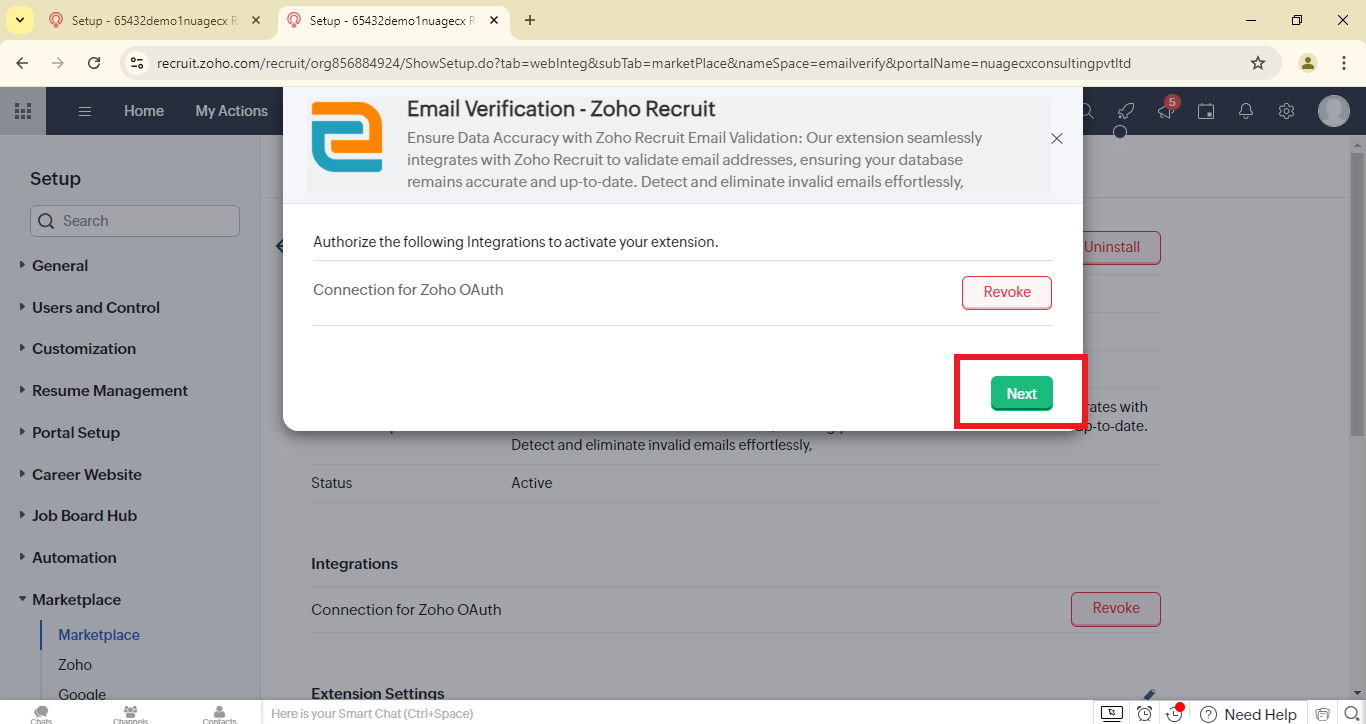This screenshot has width=1366, height=724.
Task: Expand Resume Management section
Action: pos(110,391)
